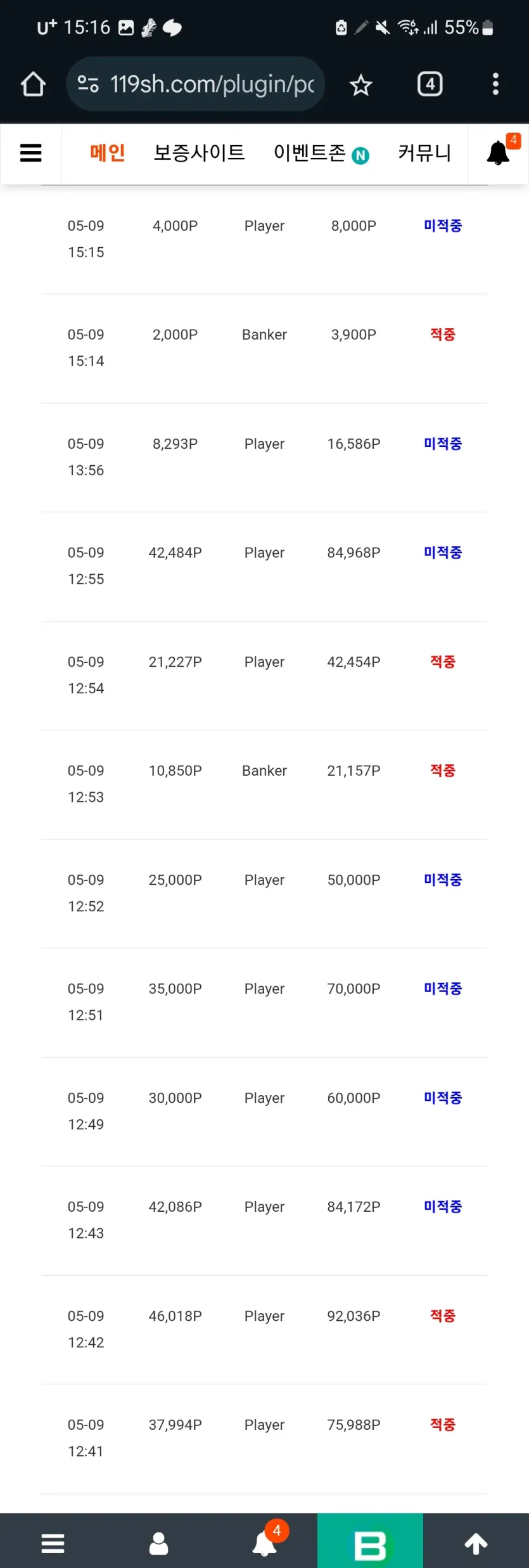Screen dimensions: 529x1568
Task: Open the user profile icon in bottom bar
Action: [x=158, y=1543]
